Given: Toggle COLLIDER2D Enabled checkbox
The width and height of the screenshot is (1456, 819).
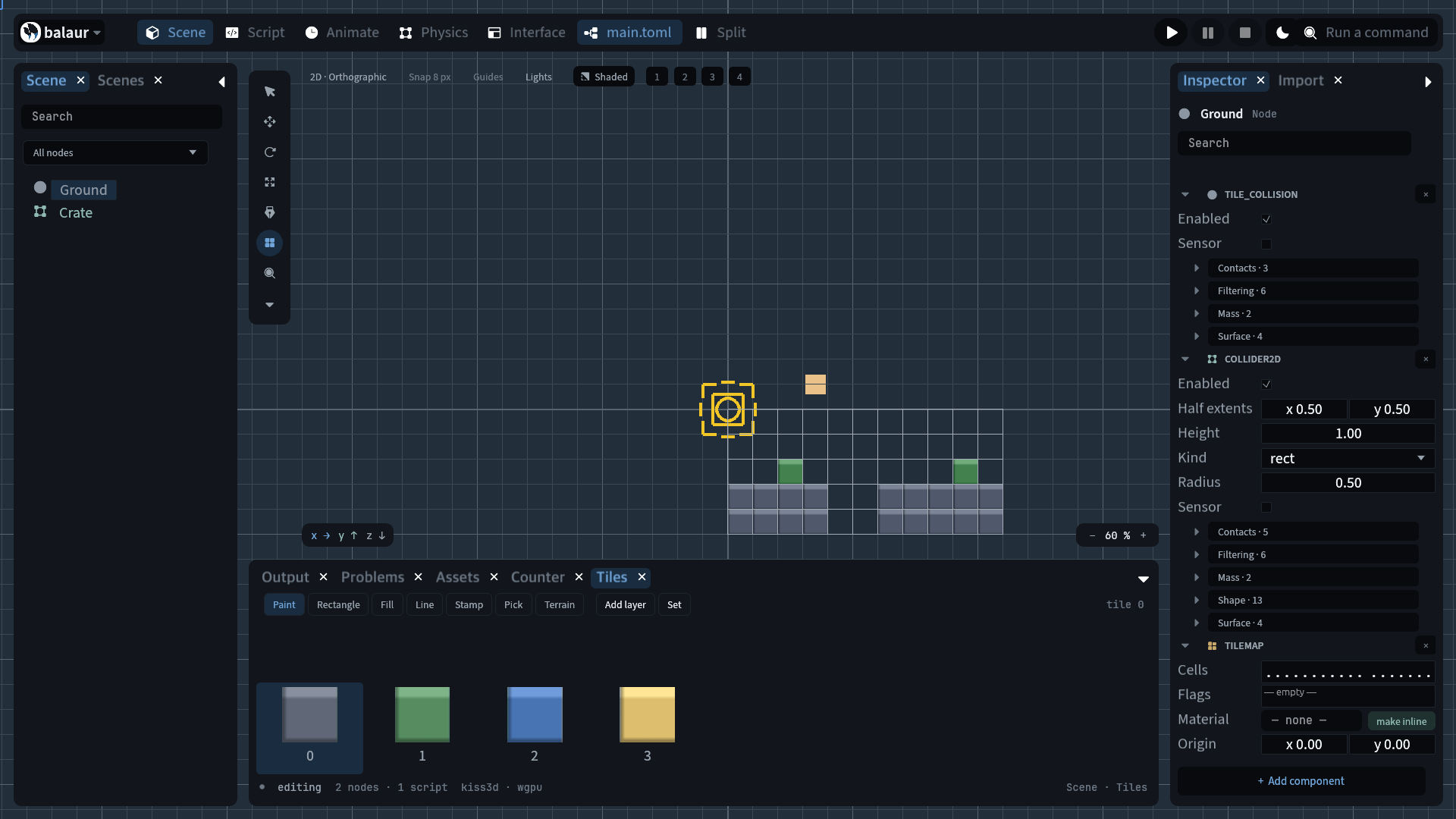Looking at the screenshot, I should (1266, 384).
